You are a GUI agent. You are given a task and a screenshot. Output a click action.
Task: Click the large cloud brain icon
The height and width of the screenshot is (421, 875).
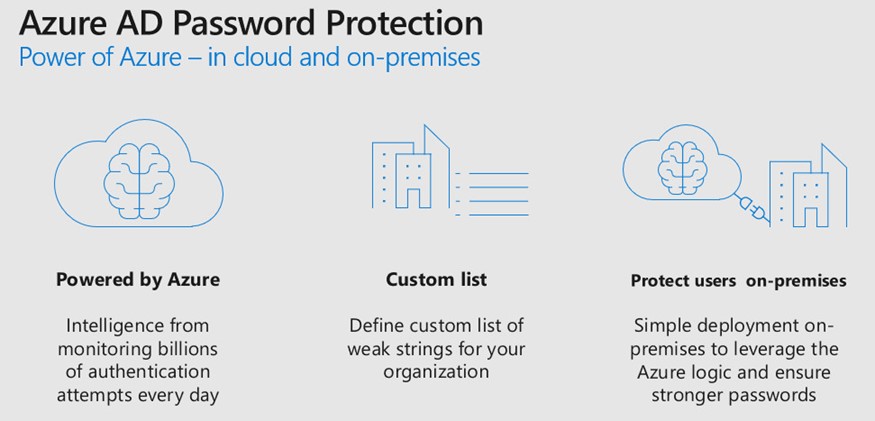point(138,173)
